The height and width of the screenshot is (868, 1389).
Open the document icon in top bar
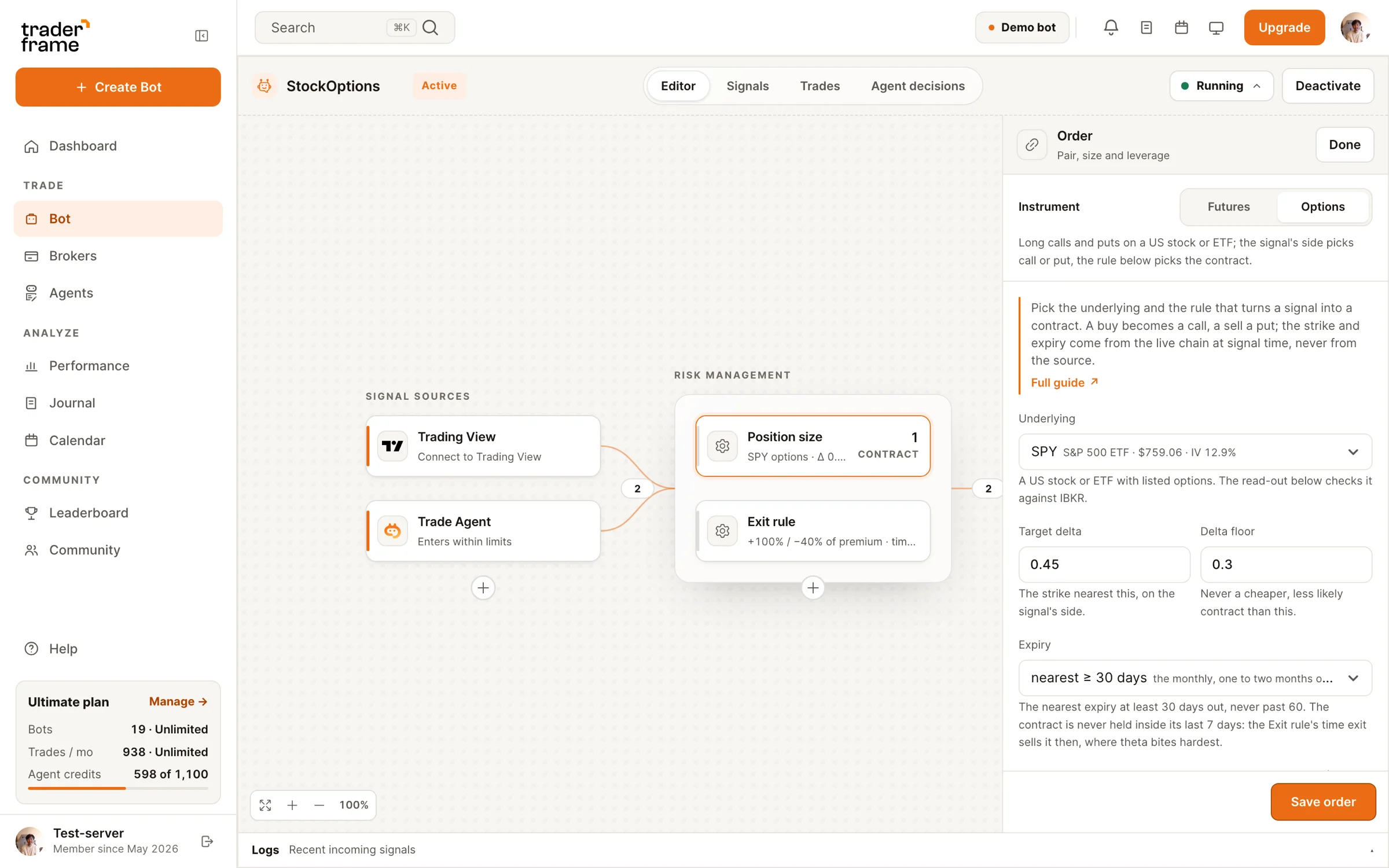pyautogui.click(x=1146, y=27)
